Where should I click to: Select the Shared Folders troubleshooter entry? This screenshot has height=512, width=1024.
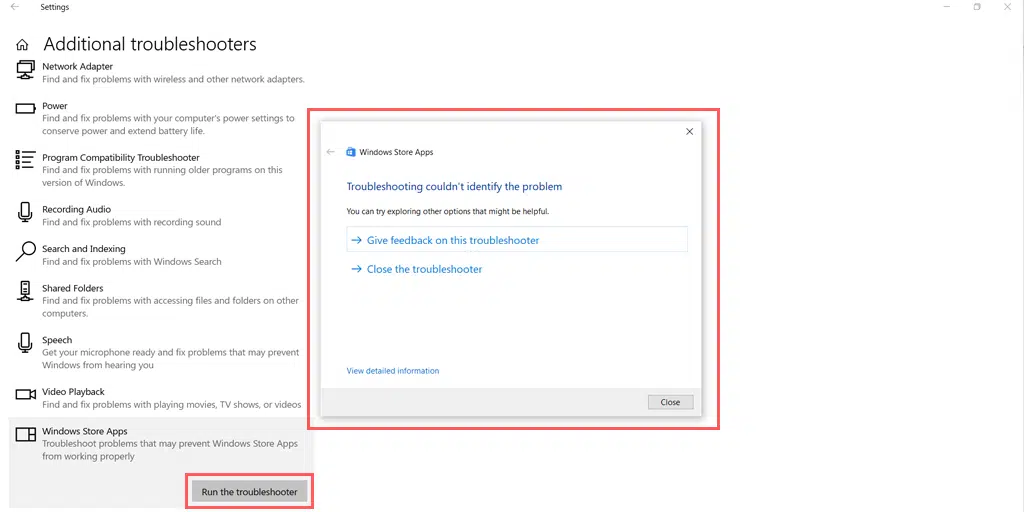(x=159, y=300)
